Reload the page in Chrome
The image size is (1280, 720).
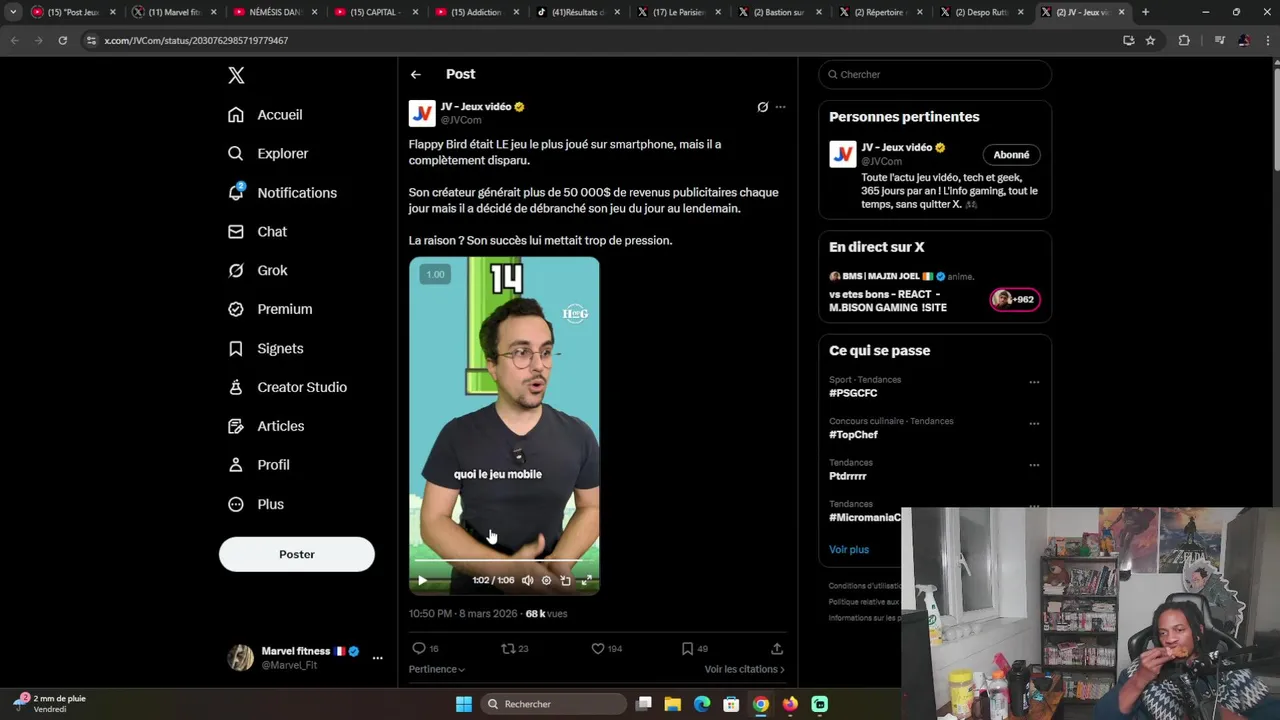tap(62, 40)
